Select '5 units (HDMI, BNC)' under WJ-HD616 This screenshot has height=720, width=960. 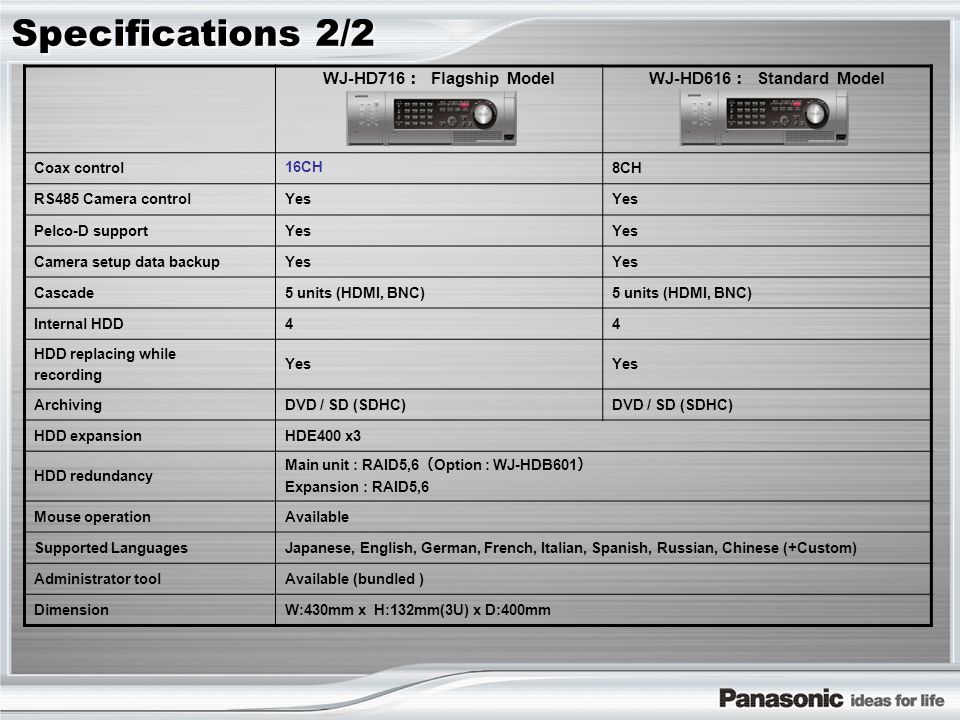[x=681, y=293]
